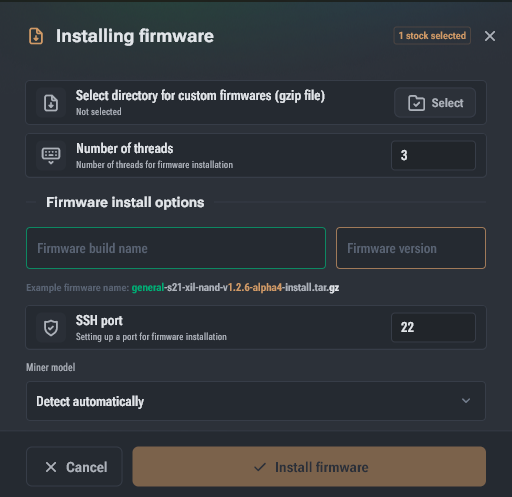Click the Select directory button
The height and width of the screenshot is (497, 512).
click(435, 103)
